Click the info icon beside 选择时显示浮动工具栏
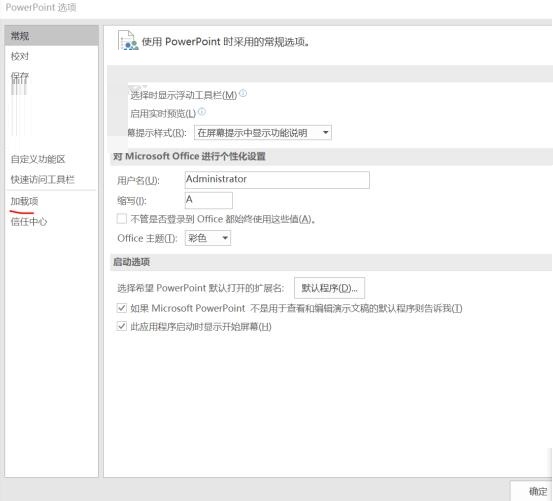Screen dimensions: 553x501 [x=243, y=94]
